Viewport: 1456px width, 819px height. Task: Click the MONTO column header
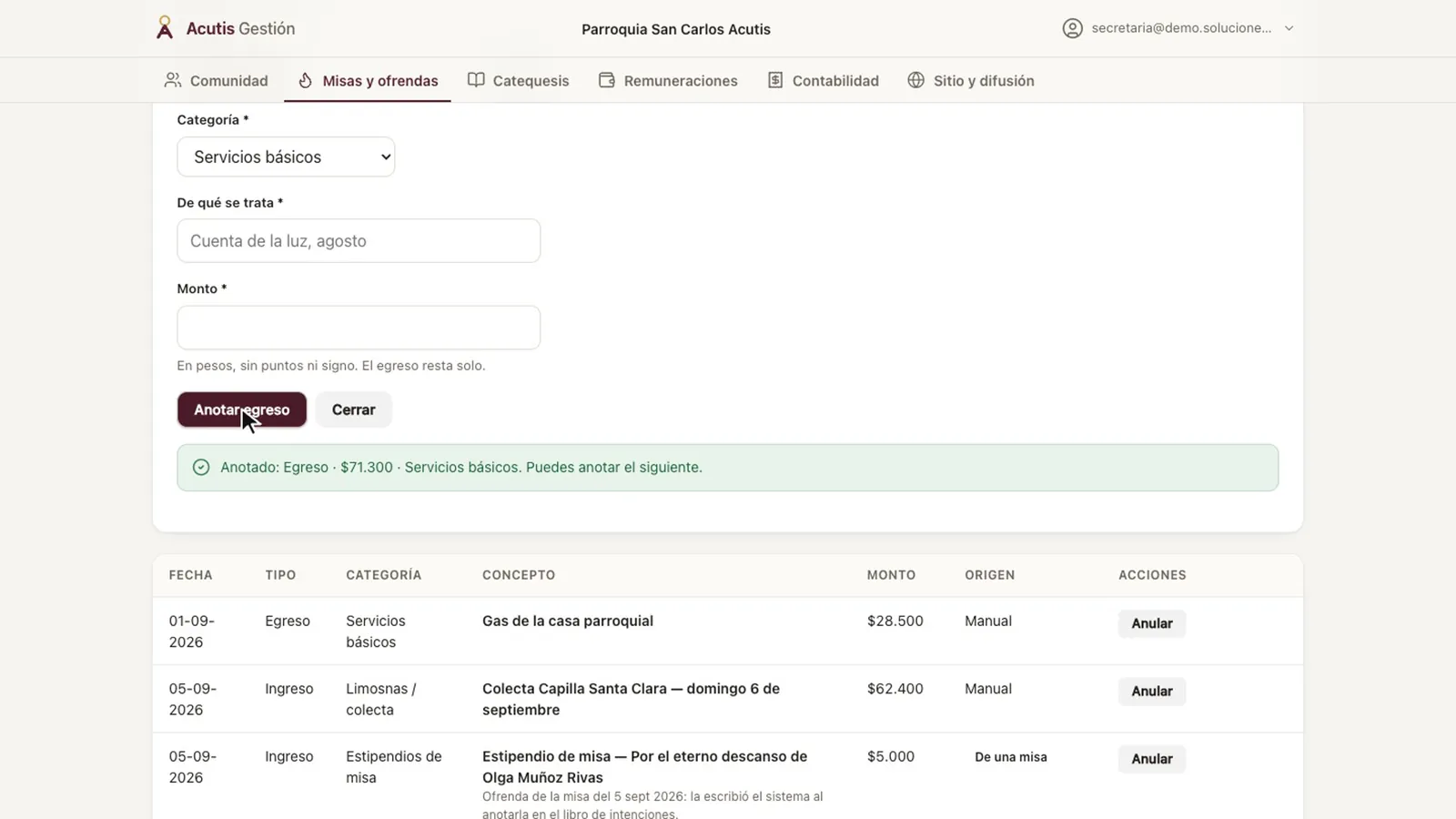tap(891, 575)
